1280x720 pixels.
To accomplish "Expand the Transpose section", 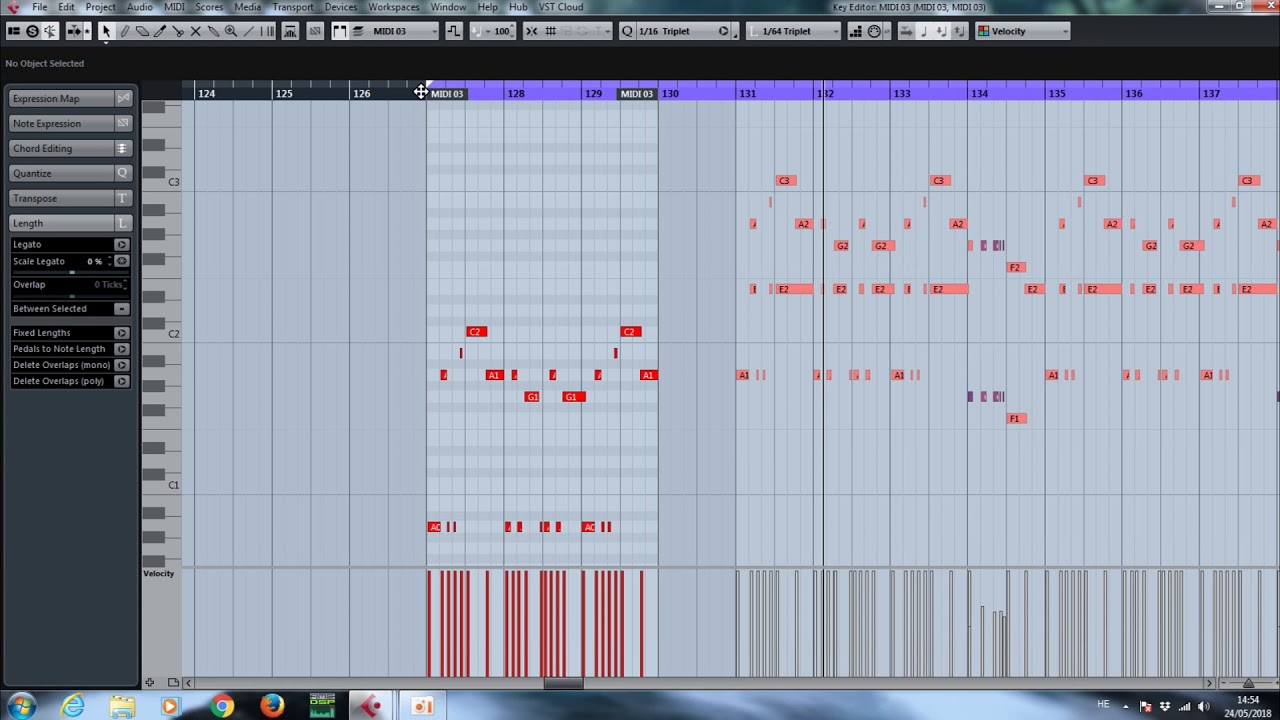I will [61, 198].
